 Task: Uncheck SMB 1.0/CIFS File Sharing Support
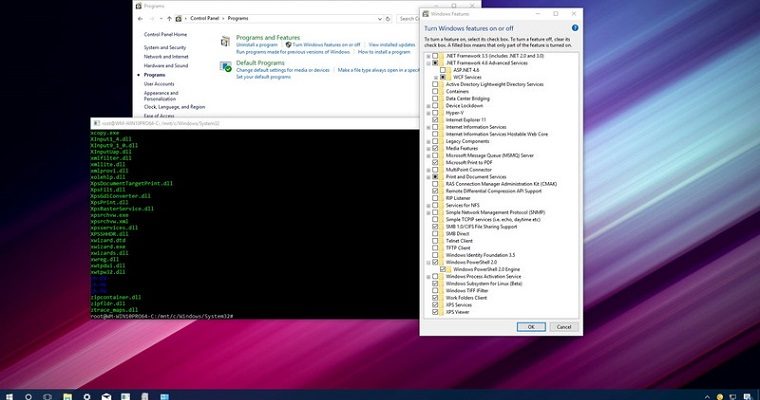pyautogui.click(x=435, y=226)
